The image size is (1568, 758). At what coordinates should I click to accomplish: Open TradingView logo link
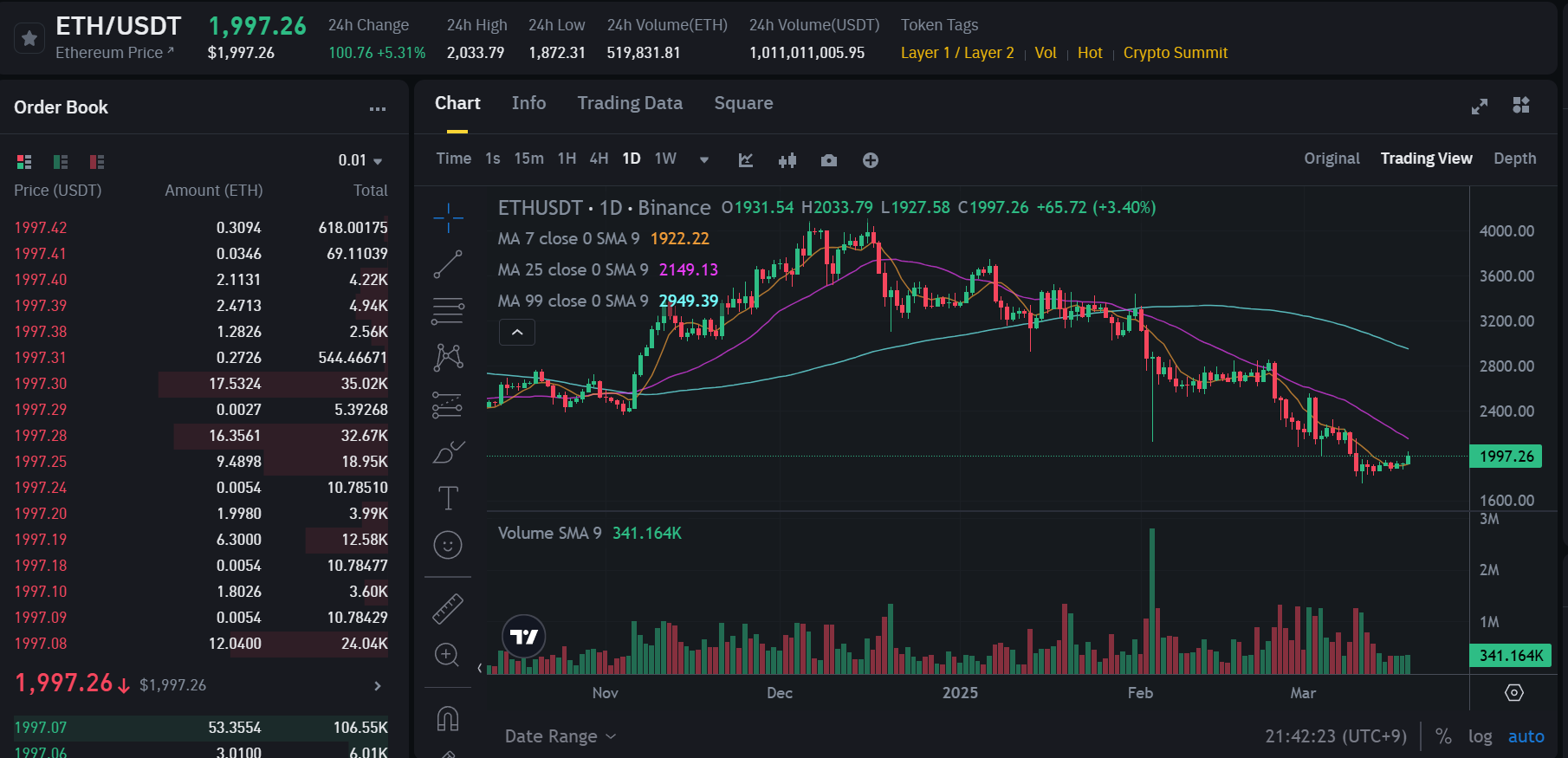(523, 637)
